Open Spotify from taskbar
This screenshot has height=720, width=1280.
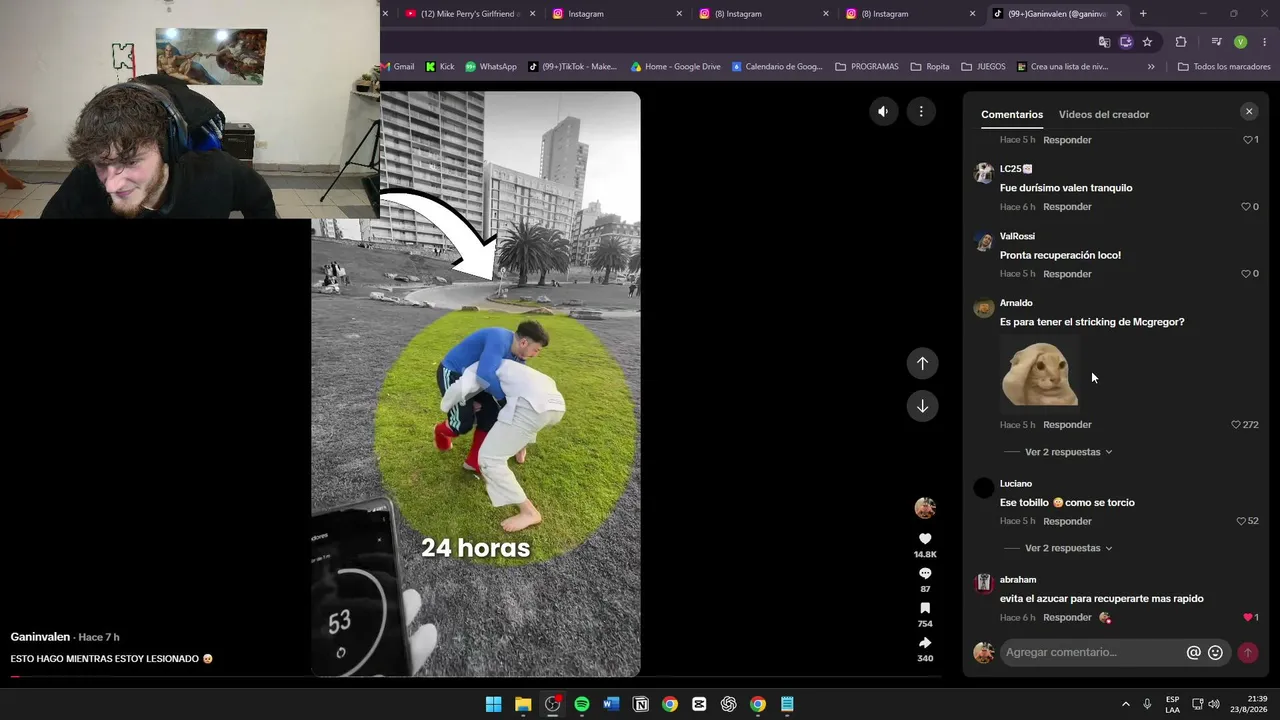click(582, 704)
